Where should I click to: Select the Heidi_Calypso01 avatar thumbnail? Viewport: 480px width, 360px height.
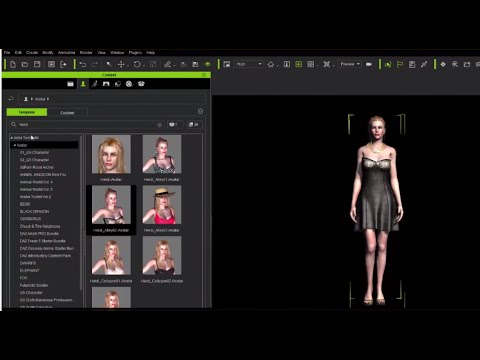(111, 256)
